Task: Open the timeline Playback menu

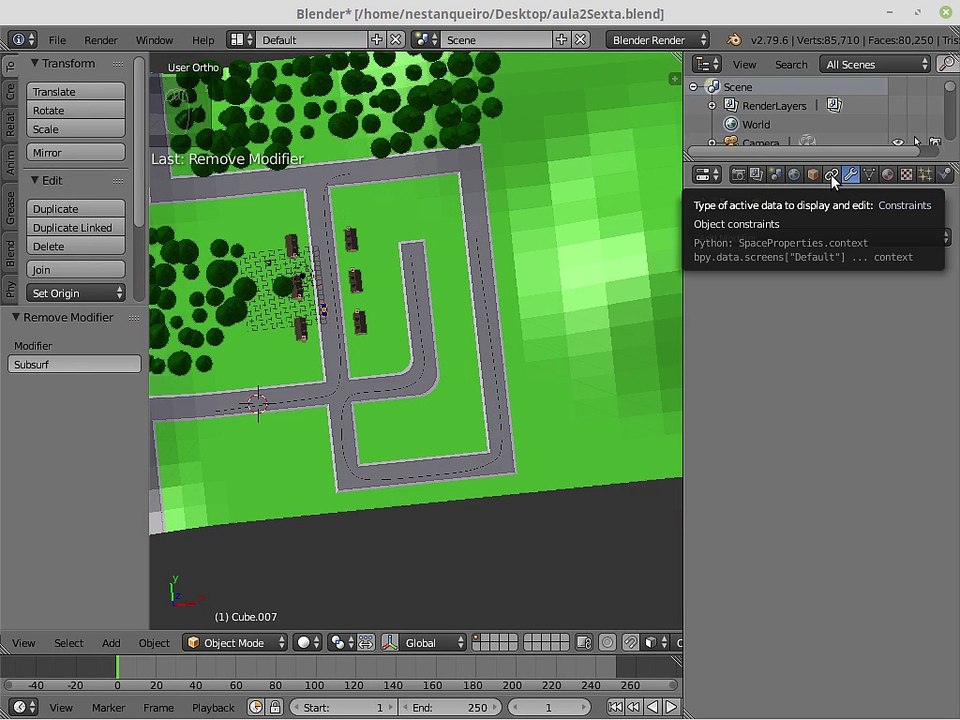Action: pyautogui.click(x=213, y=707)
